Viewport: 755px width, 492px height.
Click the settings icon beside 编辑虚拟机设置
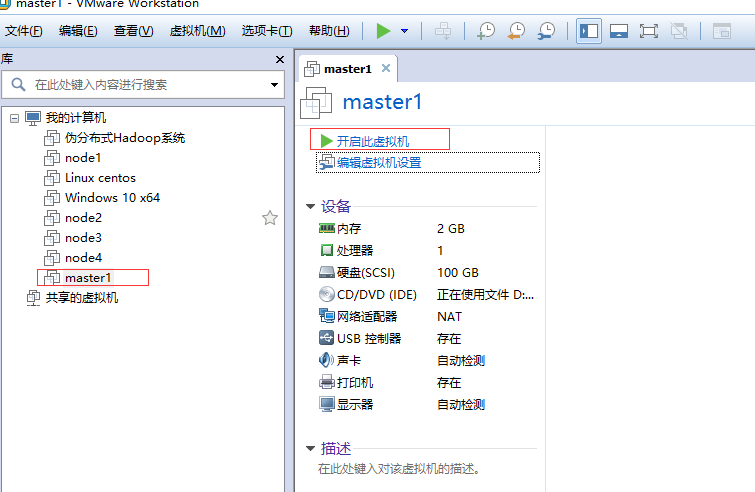[x=326, y=162]
